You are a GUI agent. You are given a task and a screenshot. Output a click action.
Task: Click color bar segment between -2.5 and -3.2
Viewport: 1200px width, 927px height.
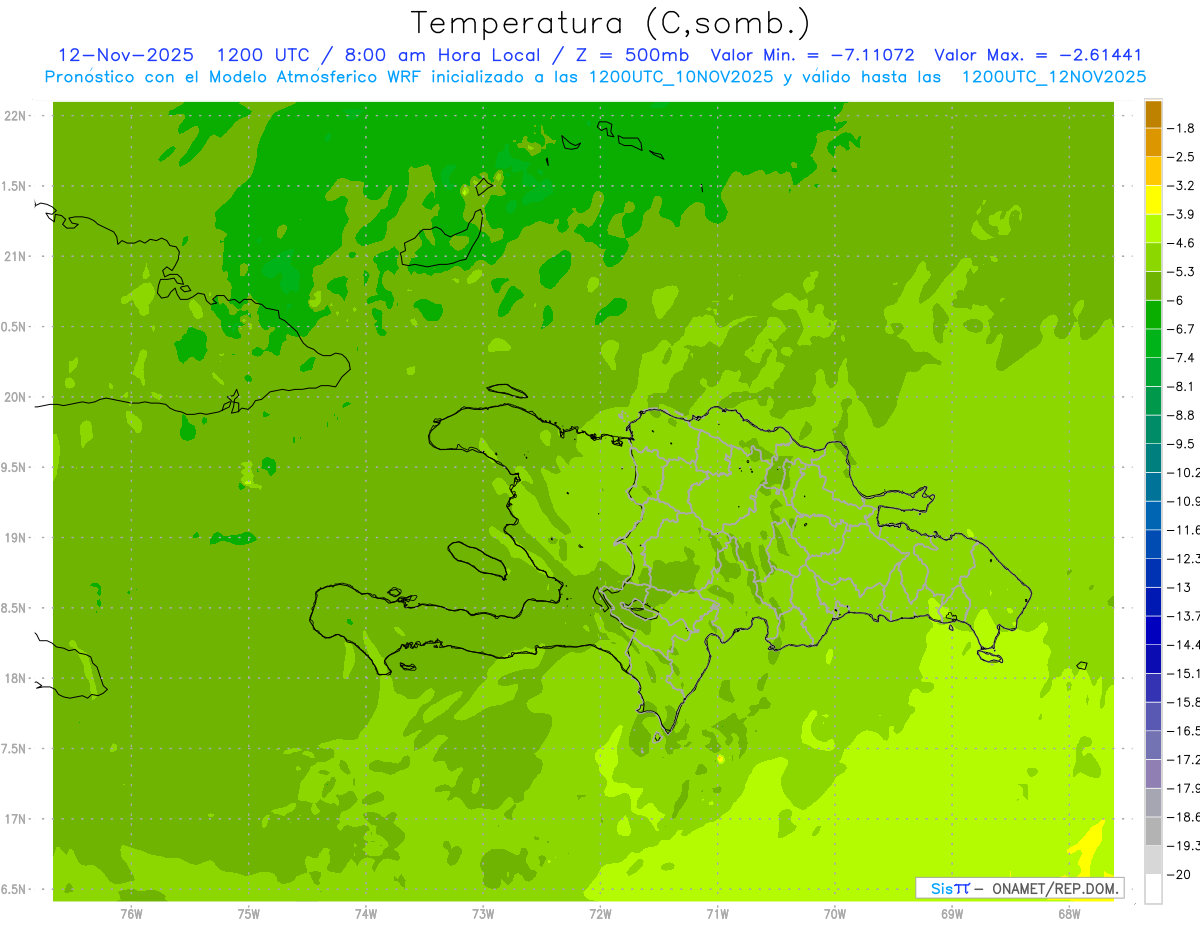(x=1153, y=171)
